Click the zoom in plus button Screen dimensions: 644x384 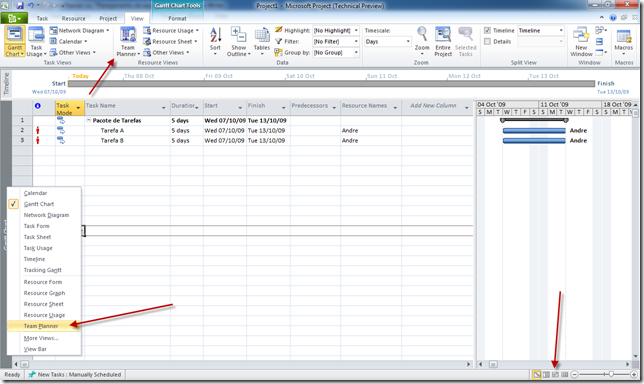(x=634, y=375)
